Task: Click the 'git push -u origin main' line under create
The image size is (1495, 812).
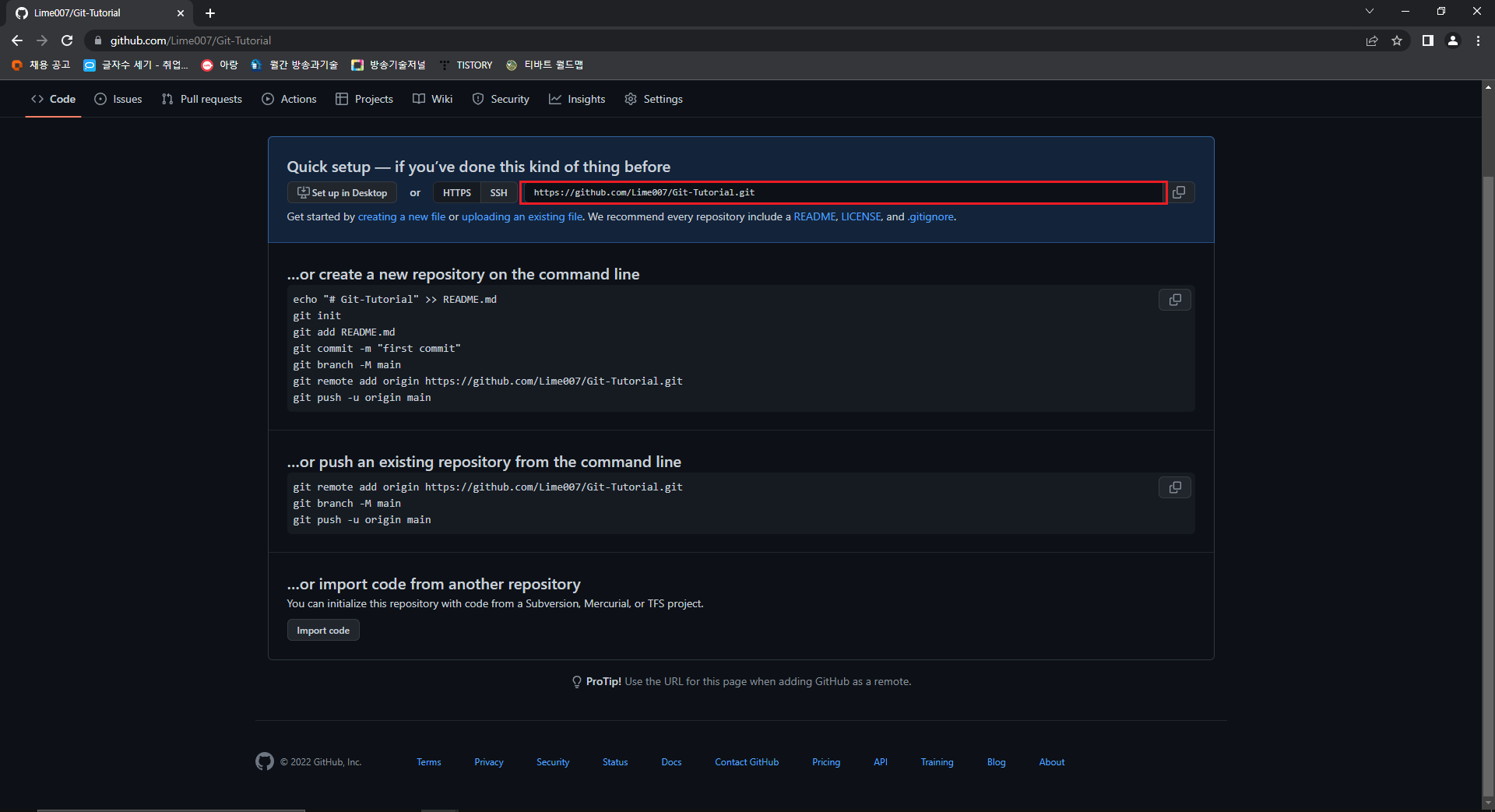Action: pyautogui.click(x=362, y=398)
